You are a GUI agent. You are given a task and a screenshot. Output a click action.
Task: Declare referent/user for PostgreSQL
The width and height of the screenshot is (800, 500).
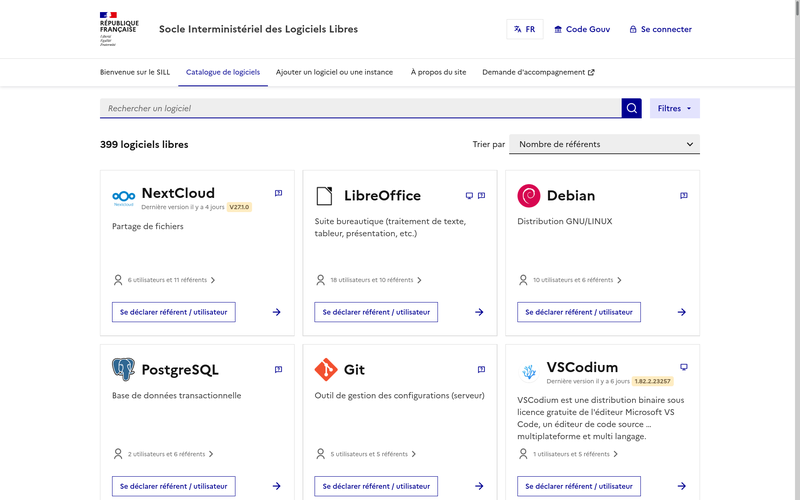[173, 486]
